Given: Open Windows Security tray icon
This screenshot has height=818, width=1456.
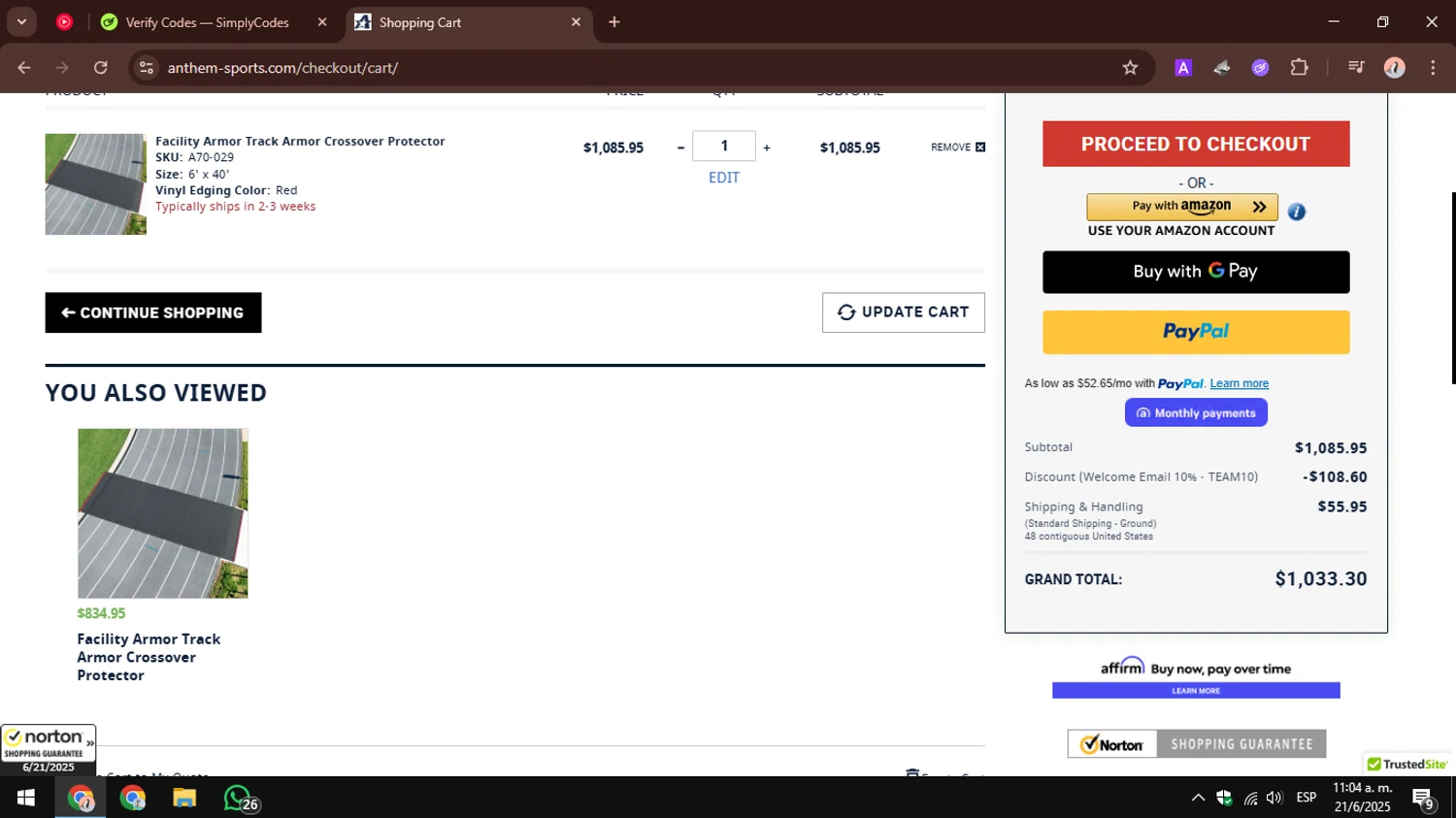Looking at the screenshot, I should tap(1224, 798).
